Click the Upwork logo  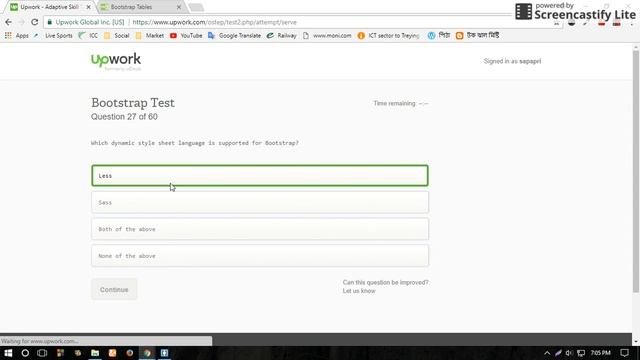coord(116,61)
